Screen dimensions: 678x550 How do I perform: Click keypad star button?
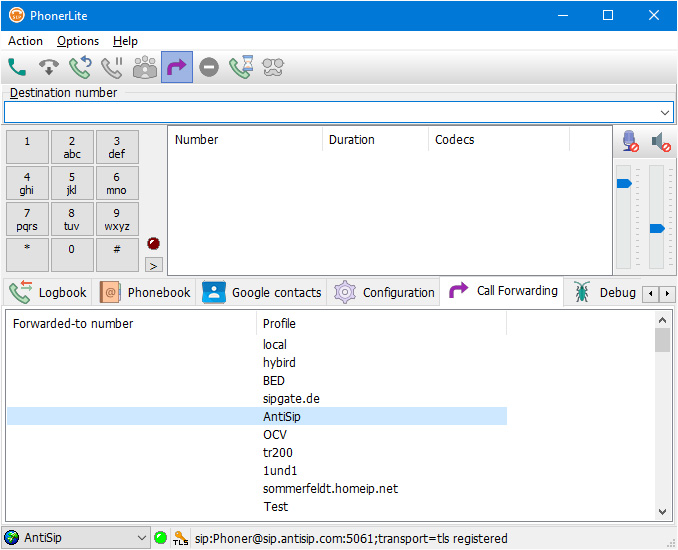pos(27,255)
